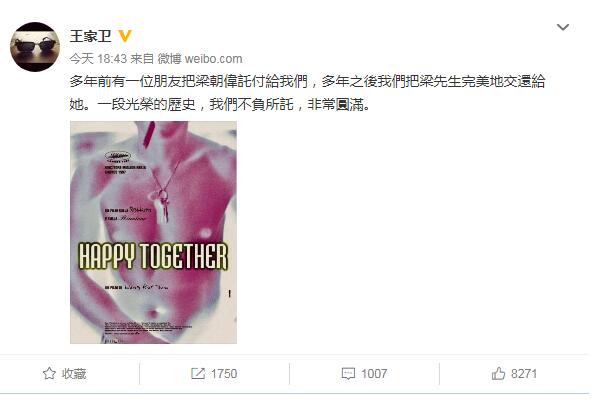Open comments via the speech bubble icon

(348, 373)
